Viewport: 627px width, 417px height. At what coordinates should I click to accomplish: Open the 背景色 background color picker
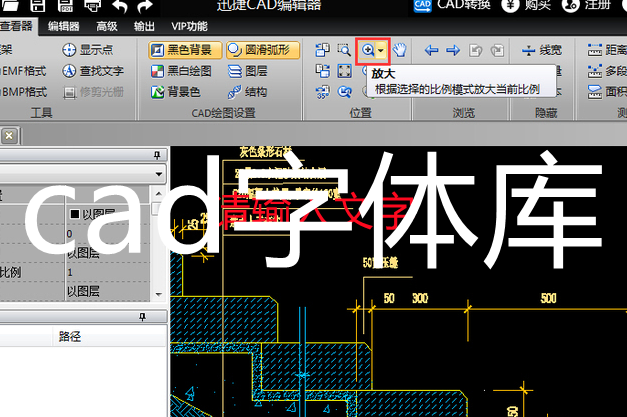tap(176, 92)
